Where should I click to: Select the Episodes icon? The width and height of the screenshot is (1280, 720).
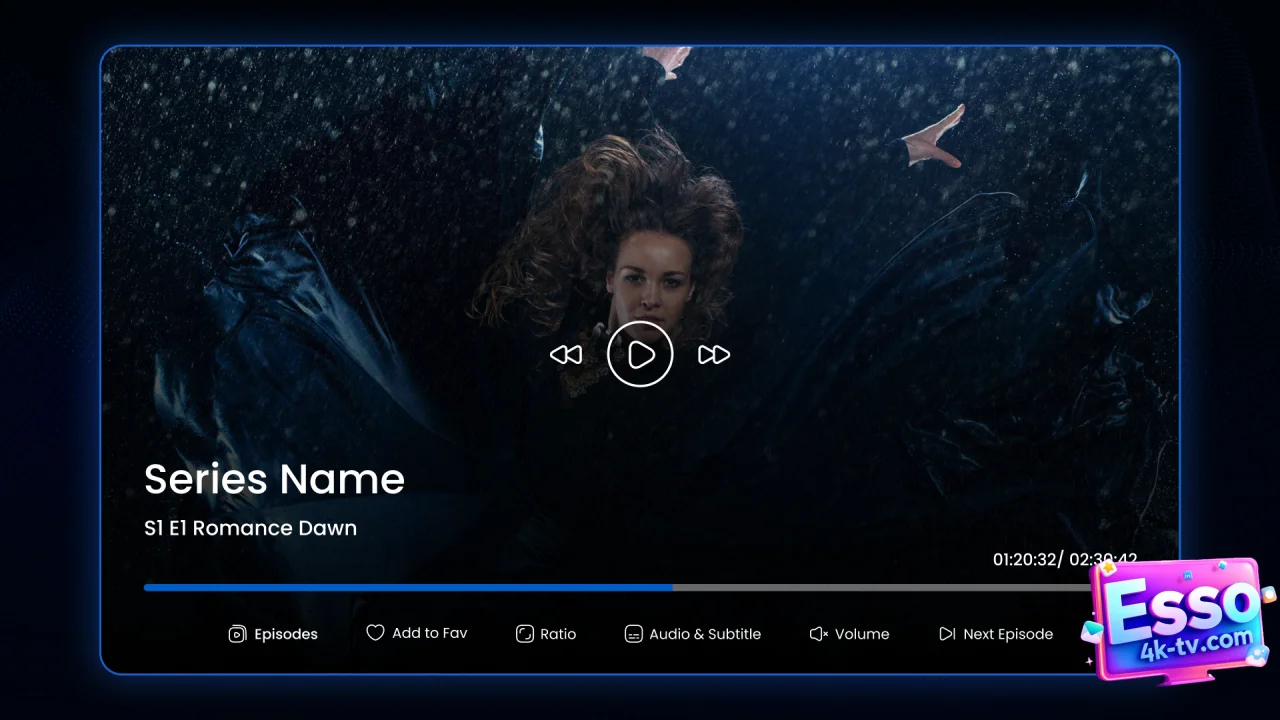[x=237, y=634]
